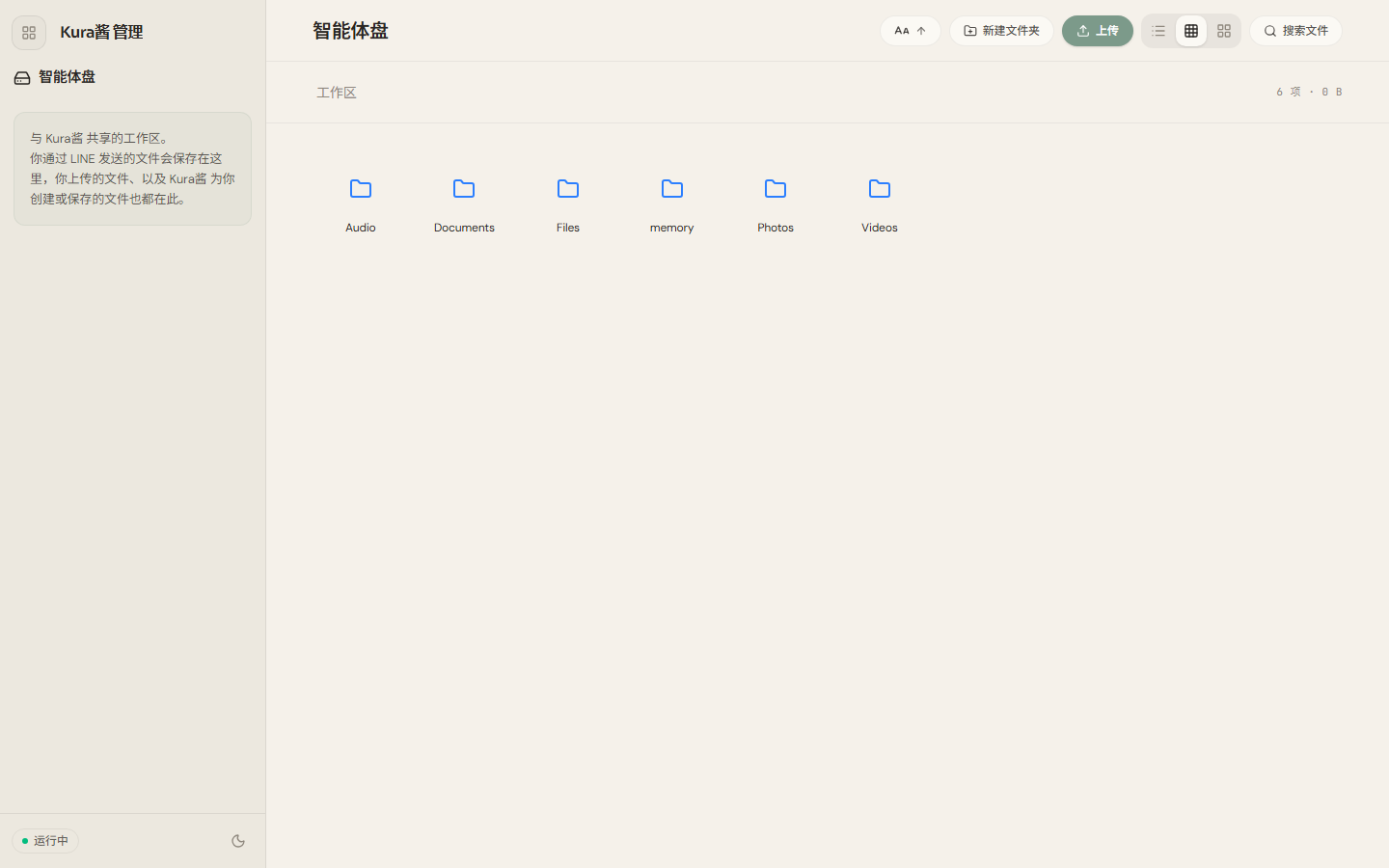Switch to compact grid view
The height and width of the screenshot is (868, 1389).
tap(1191, 31)
